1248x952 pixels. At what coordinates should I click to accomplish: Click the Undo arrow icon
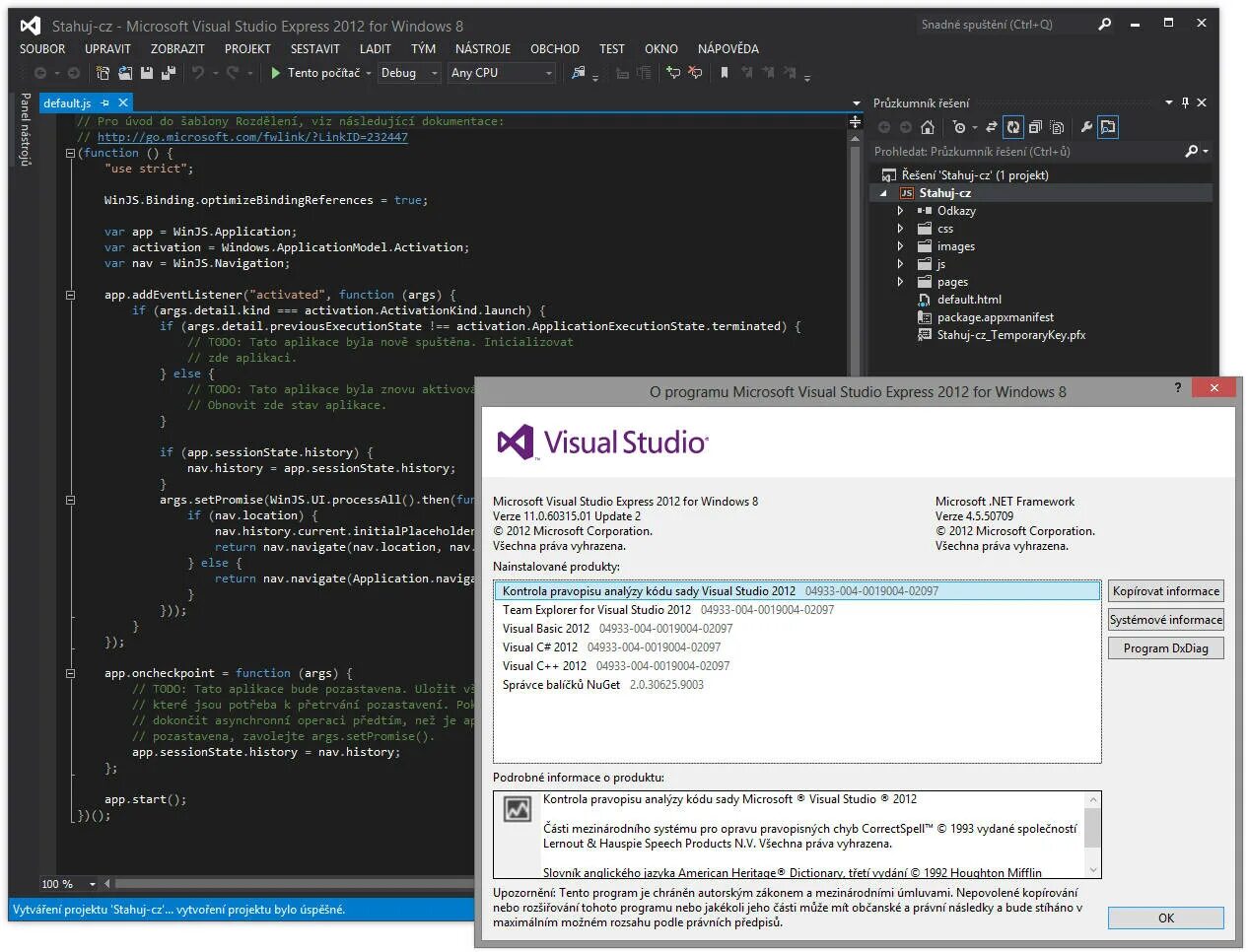tap(198, 73)
